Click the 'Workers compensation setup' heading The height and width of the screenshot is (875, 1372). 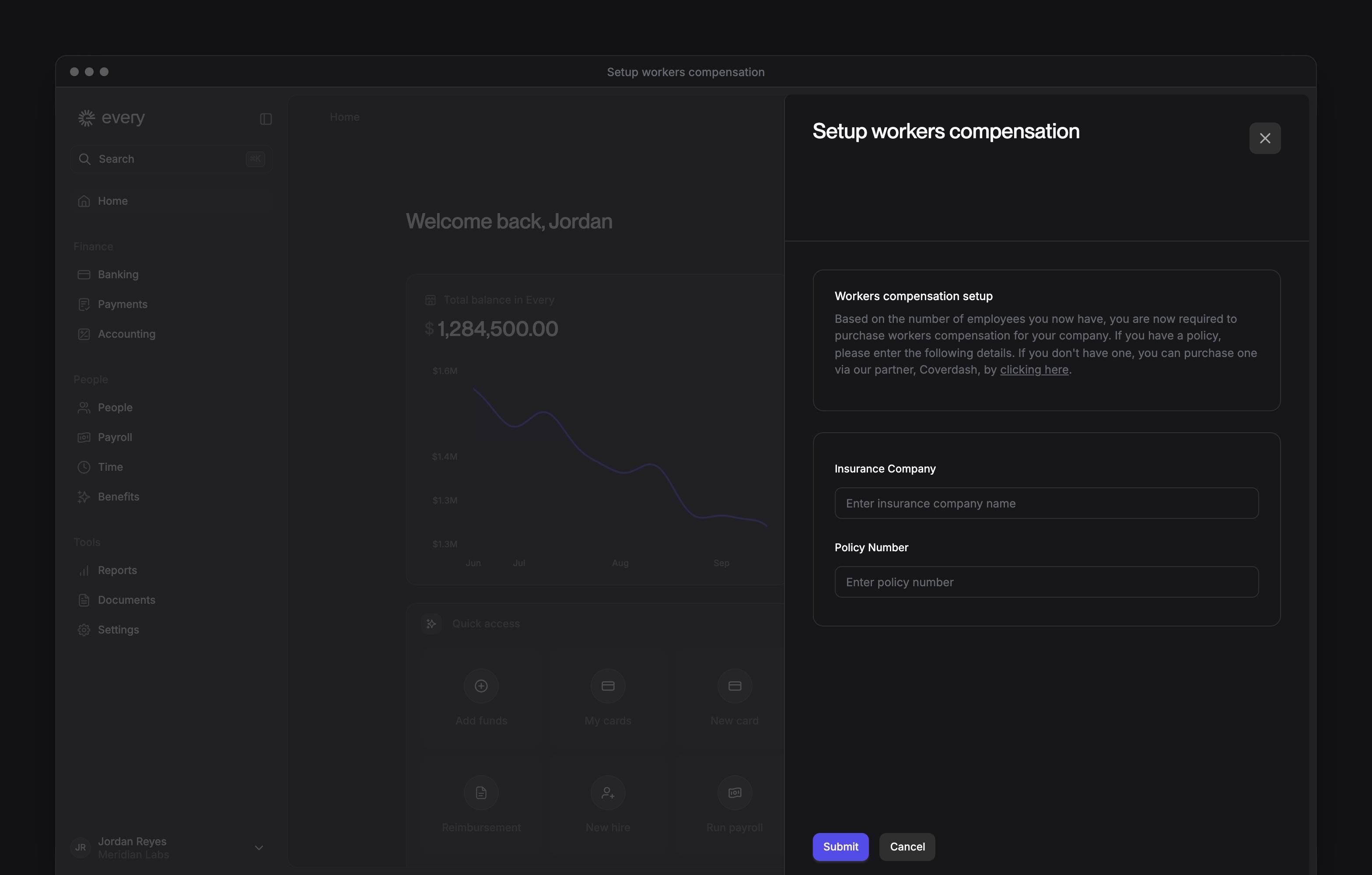tap(913, 296)
